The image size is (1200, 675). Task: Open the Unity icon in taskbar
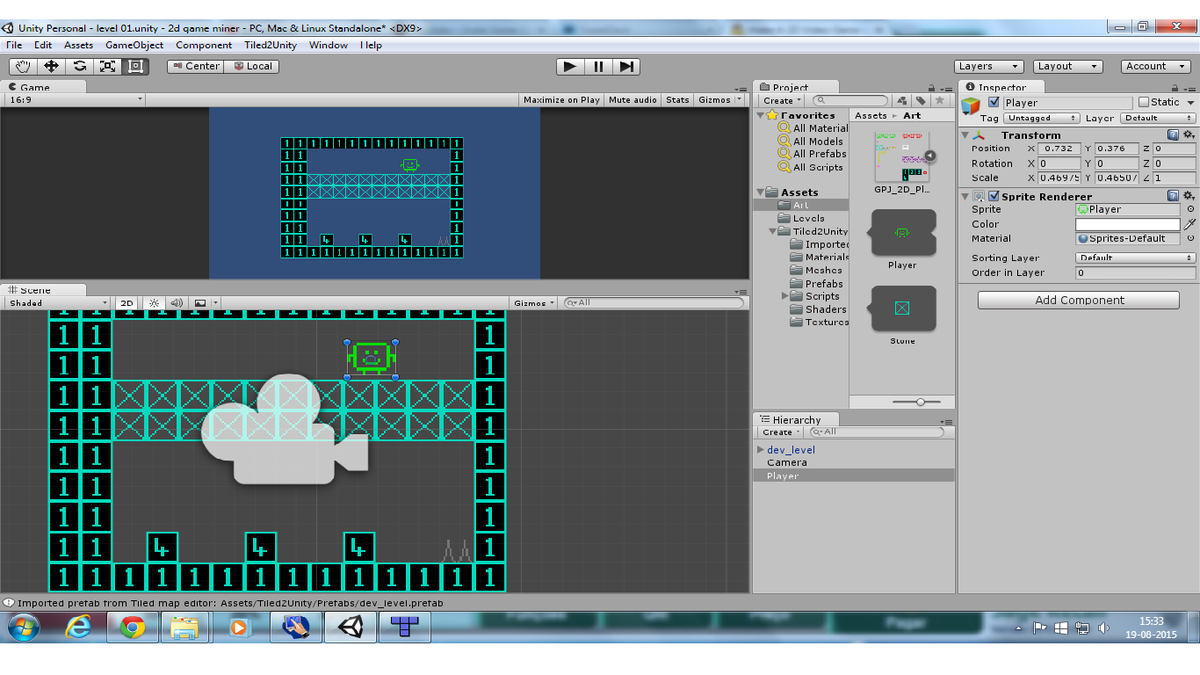pos(351,627)
